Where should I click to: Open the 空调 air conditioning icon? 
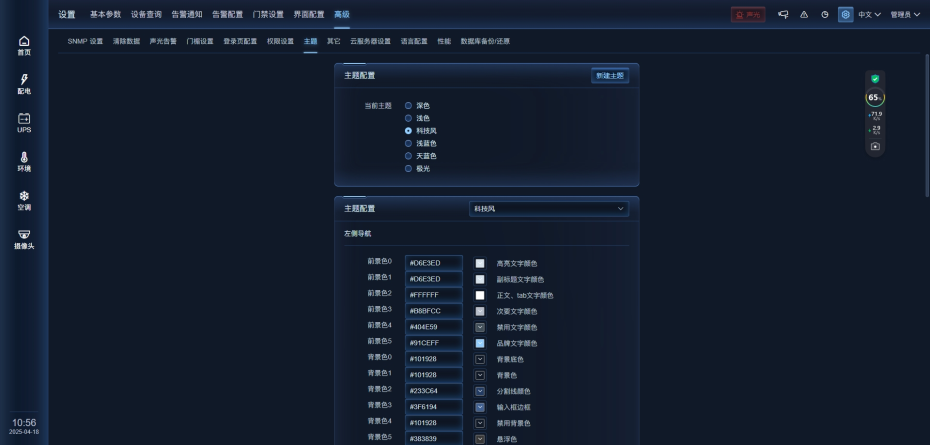tap(24, 200)
